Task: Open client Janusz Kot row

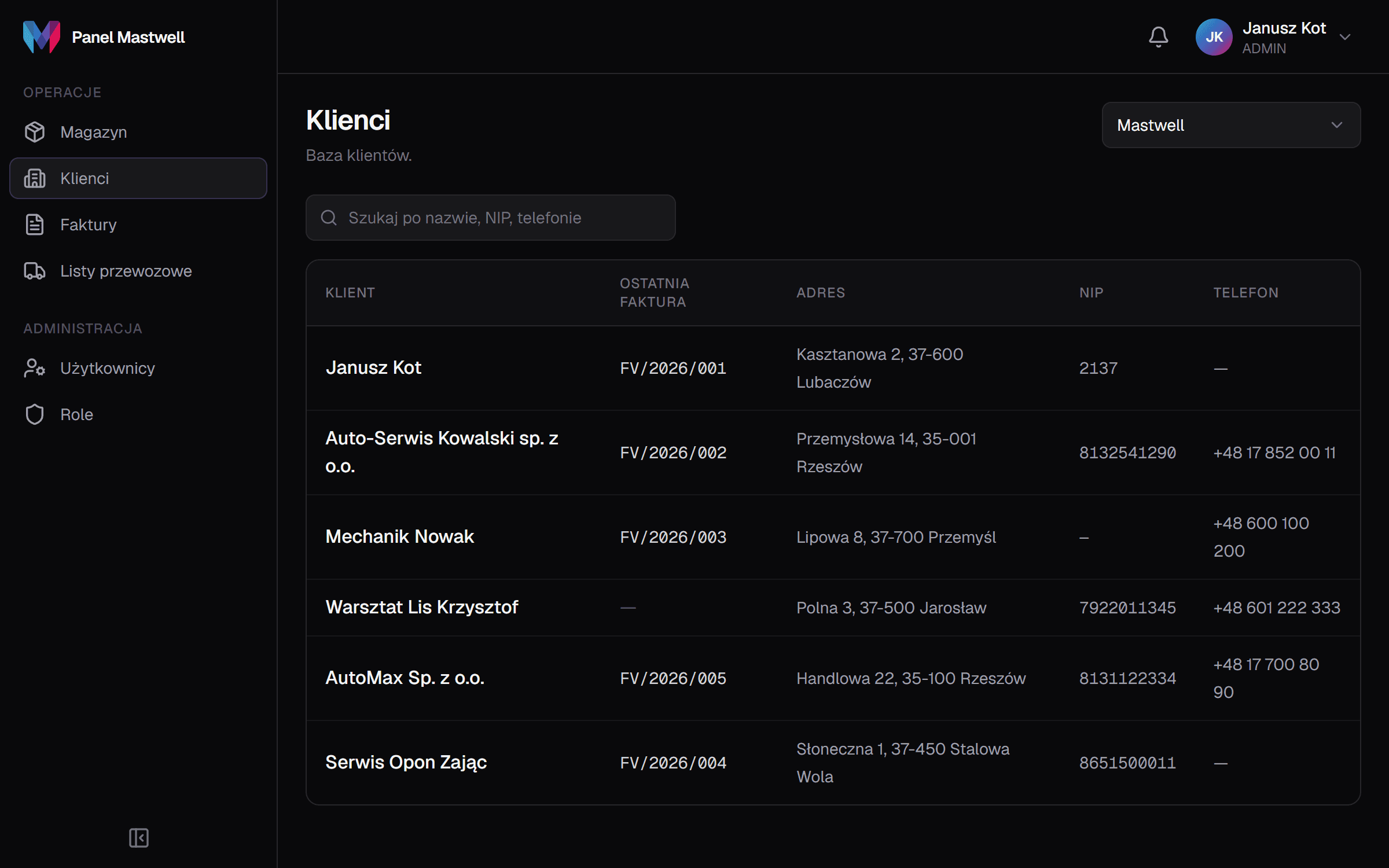Action: click(833, 368)
